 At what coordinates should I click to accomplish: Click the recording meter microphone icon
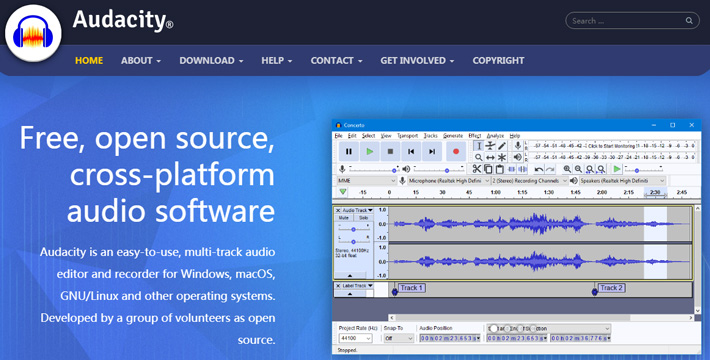point(518,146)
